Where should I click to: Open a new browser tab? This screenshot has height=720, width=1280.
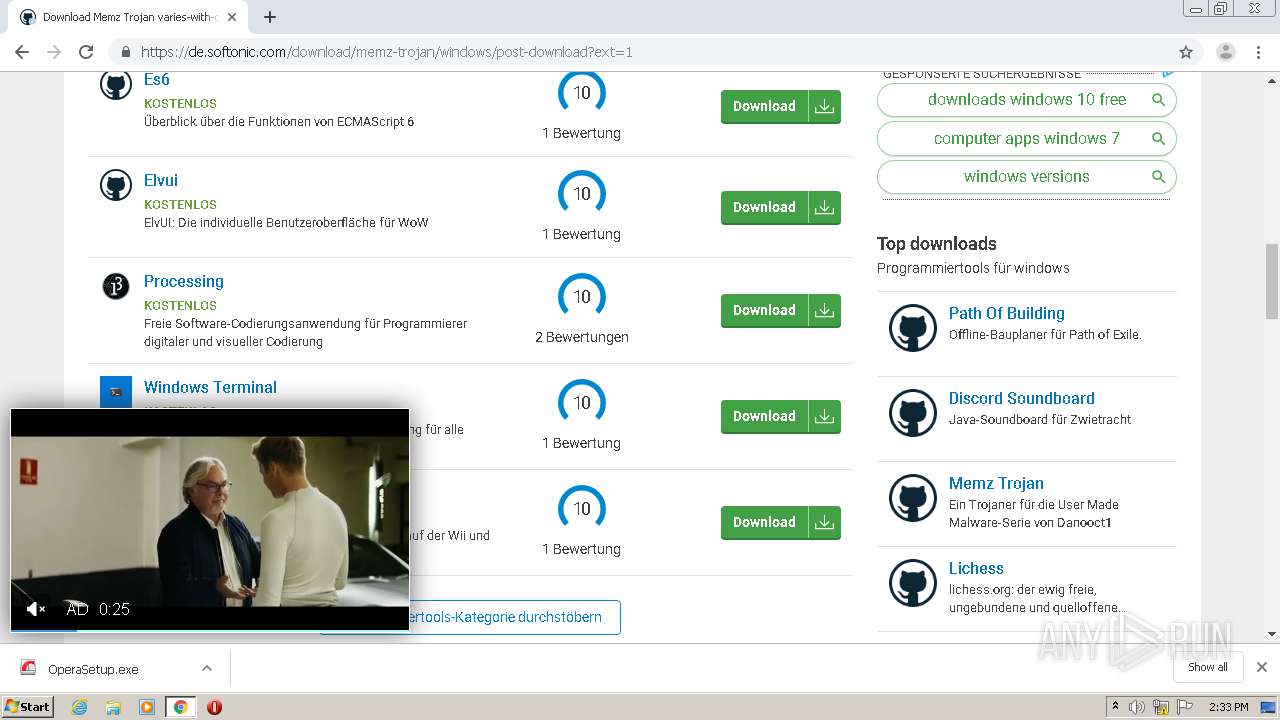(x=269, y=17)
